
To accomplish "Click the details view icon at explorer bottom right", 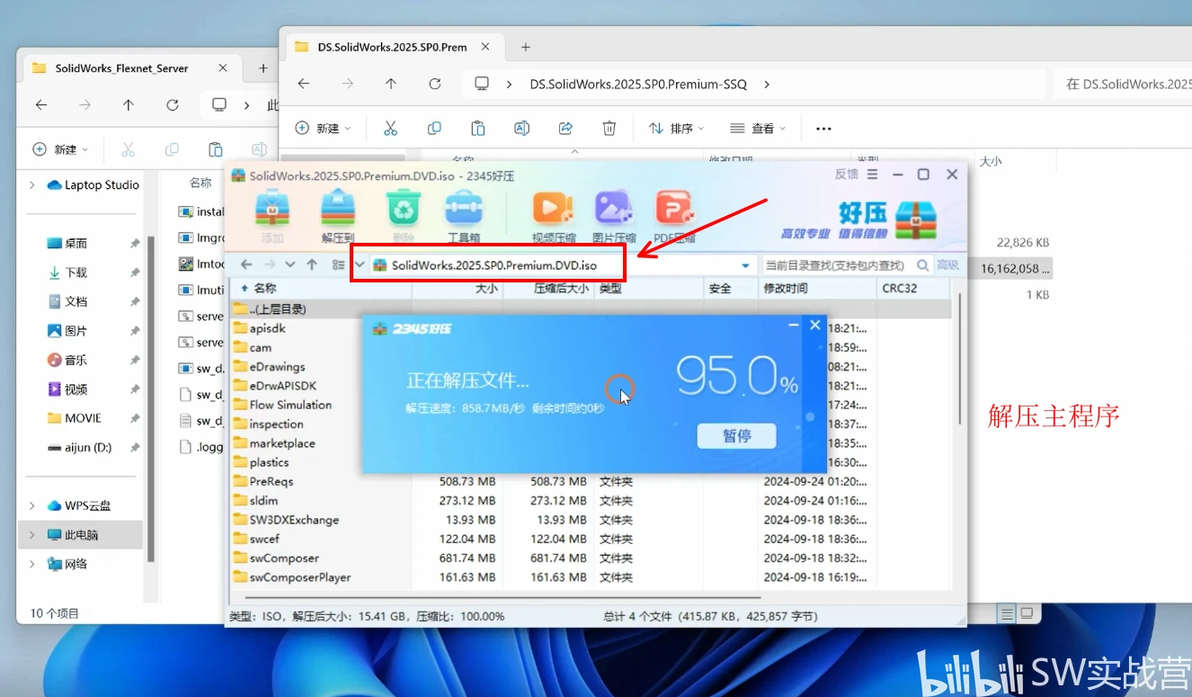I will coord(1007,613).
